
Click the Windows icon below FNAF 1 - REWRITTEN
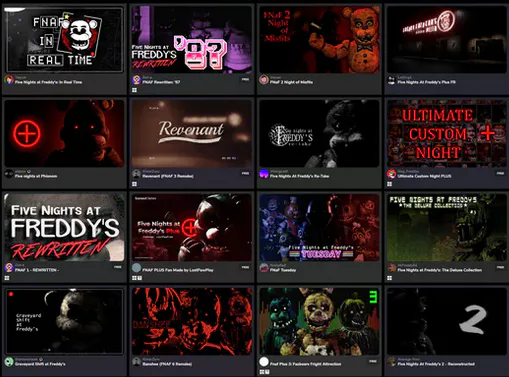[x=7, y=278]
